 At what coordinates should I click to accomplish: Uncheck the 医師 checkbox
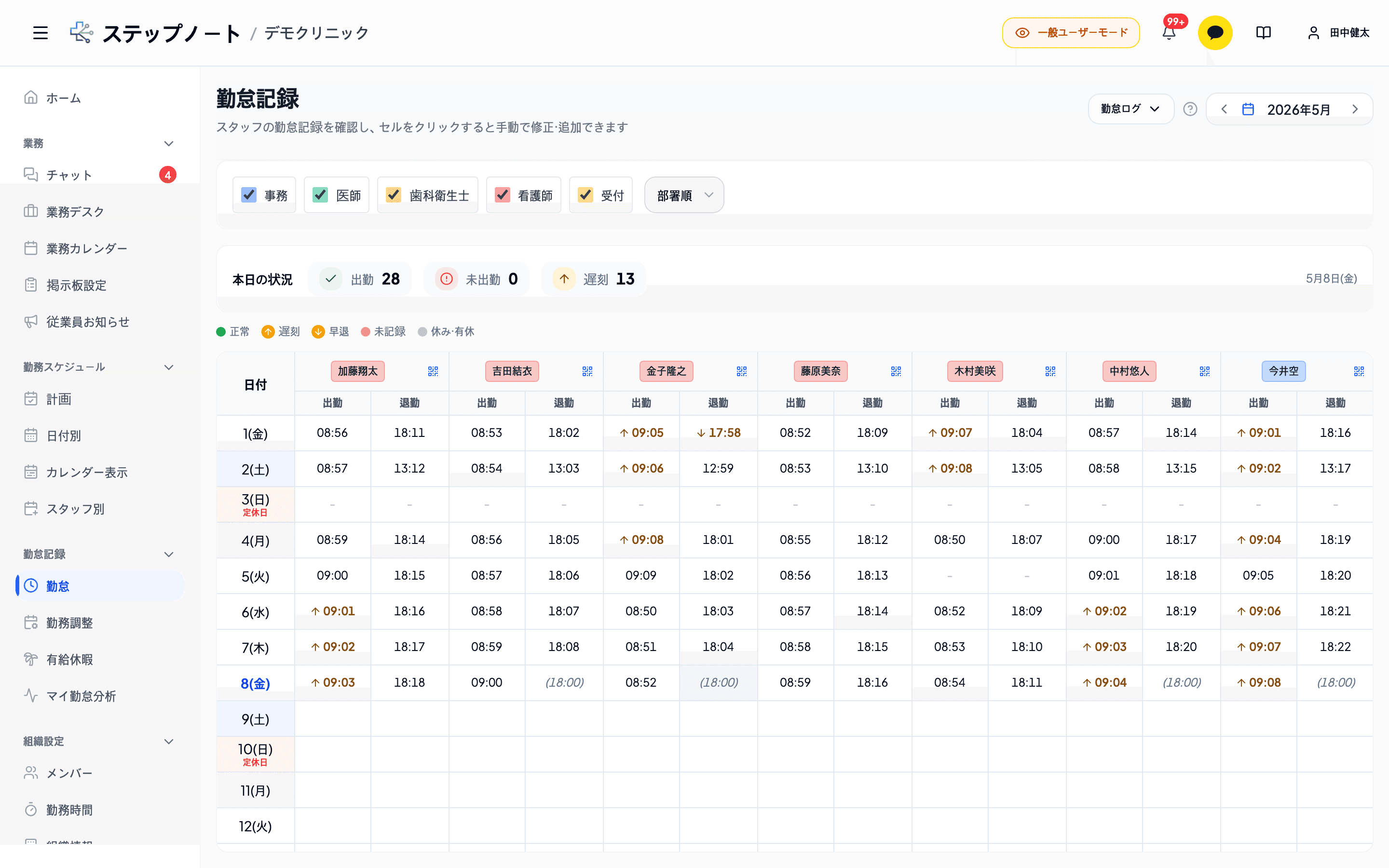tap(320, 195)
